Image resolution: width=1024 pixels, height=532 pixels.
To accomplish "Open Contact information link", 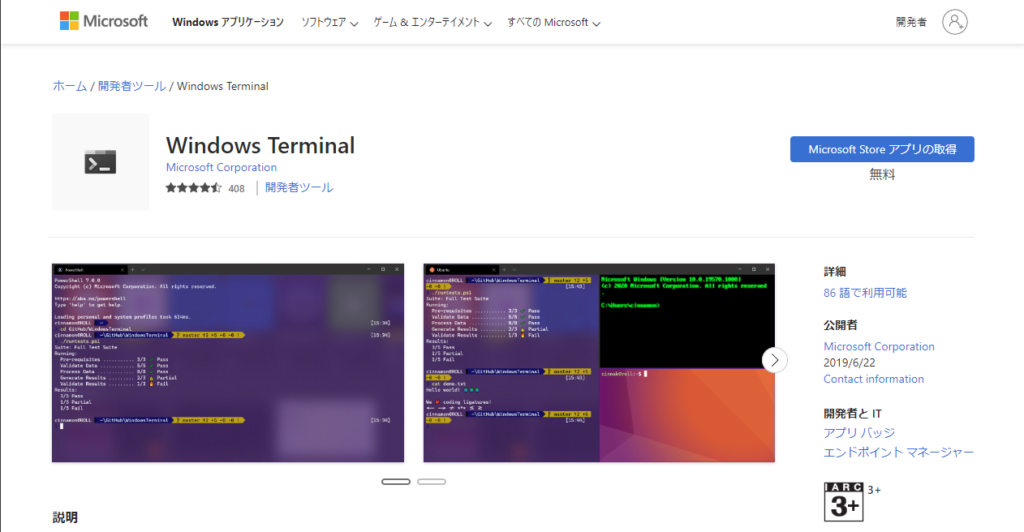I will pyautogui.click(x=874, y=379).
